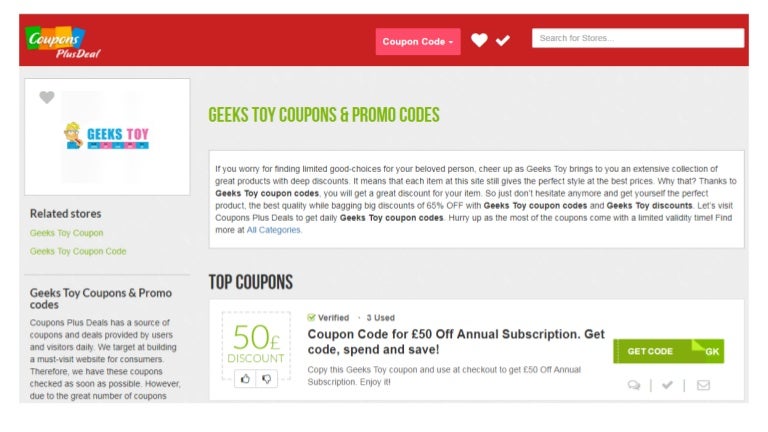Click the gray checkmark icon under the coupon

667,385
